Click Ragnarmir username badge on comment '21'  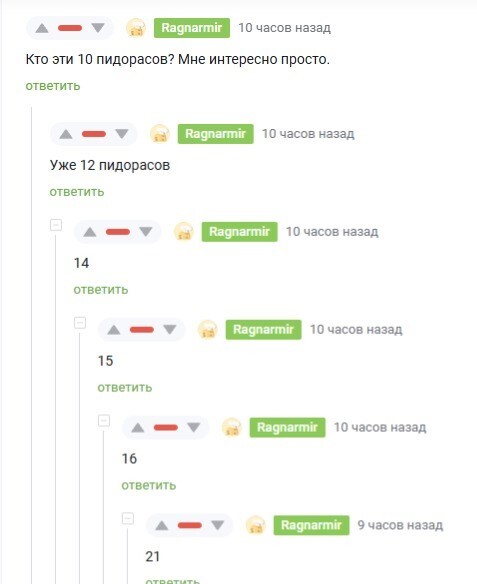tap(311, 525)
